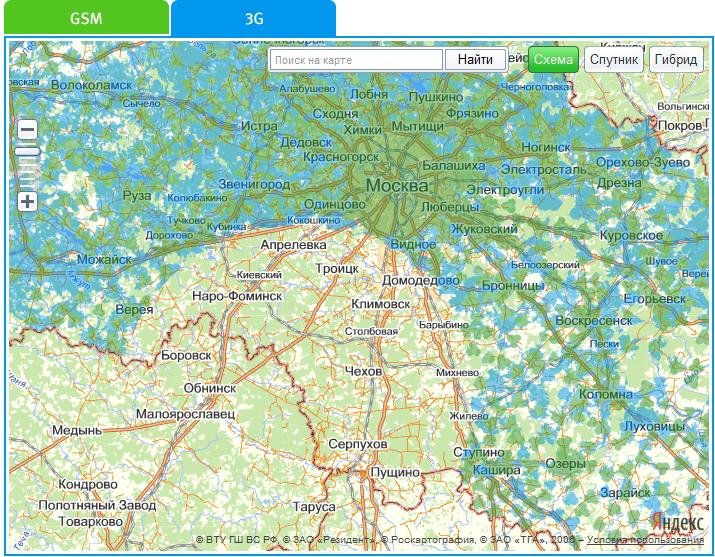Switch map to Спутник satellite view

(x=613, y=60)
